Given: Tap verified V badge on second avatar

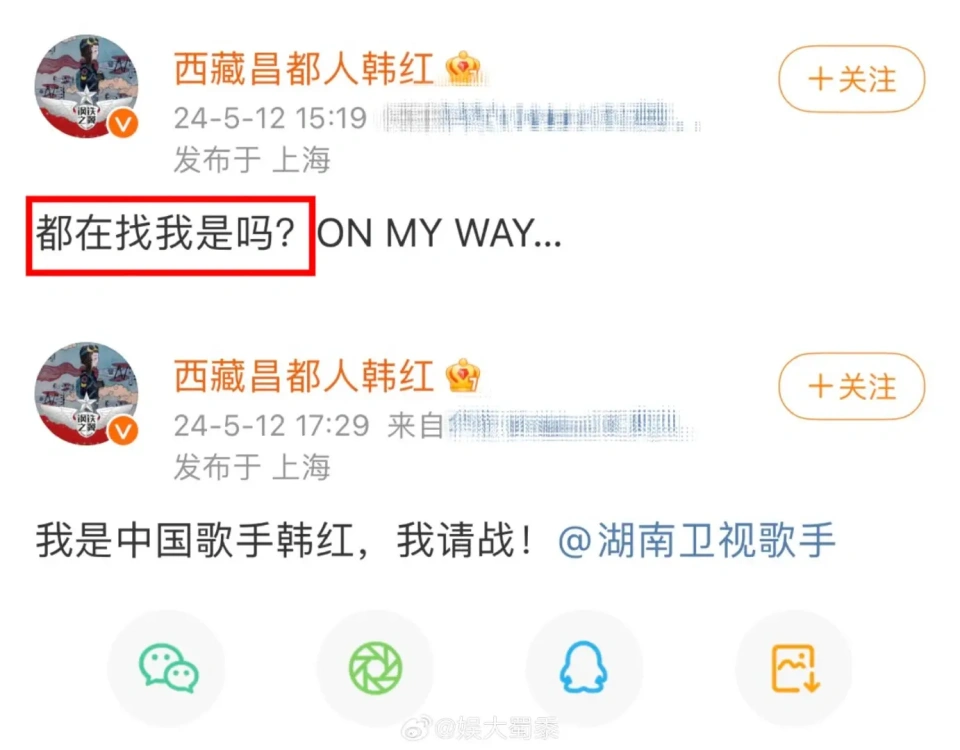Looking at the screenshot, I should [123, 432].
